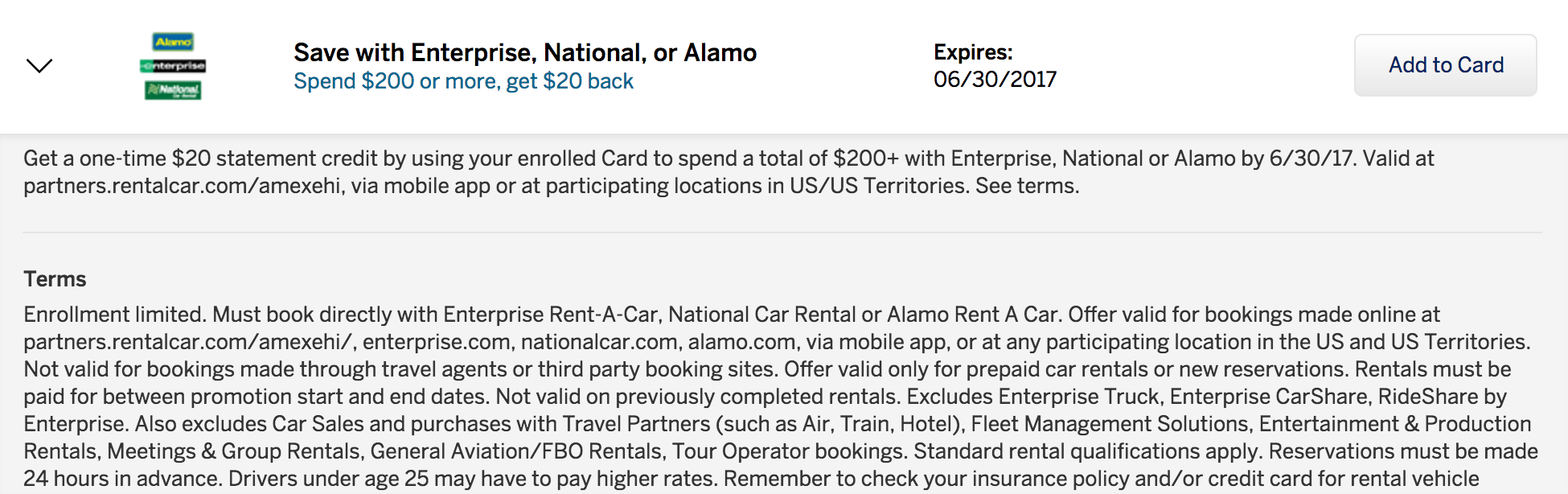Click the 'Standard rental qualifications apply' sentence
The width and height of the screenshot is (1568, 494).
click(x=1088, y=451)
